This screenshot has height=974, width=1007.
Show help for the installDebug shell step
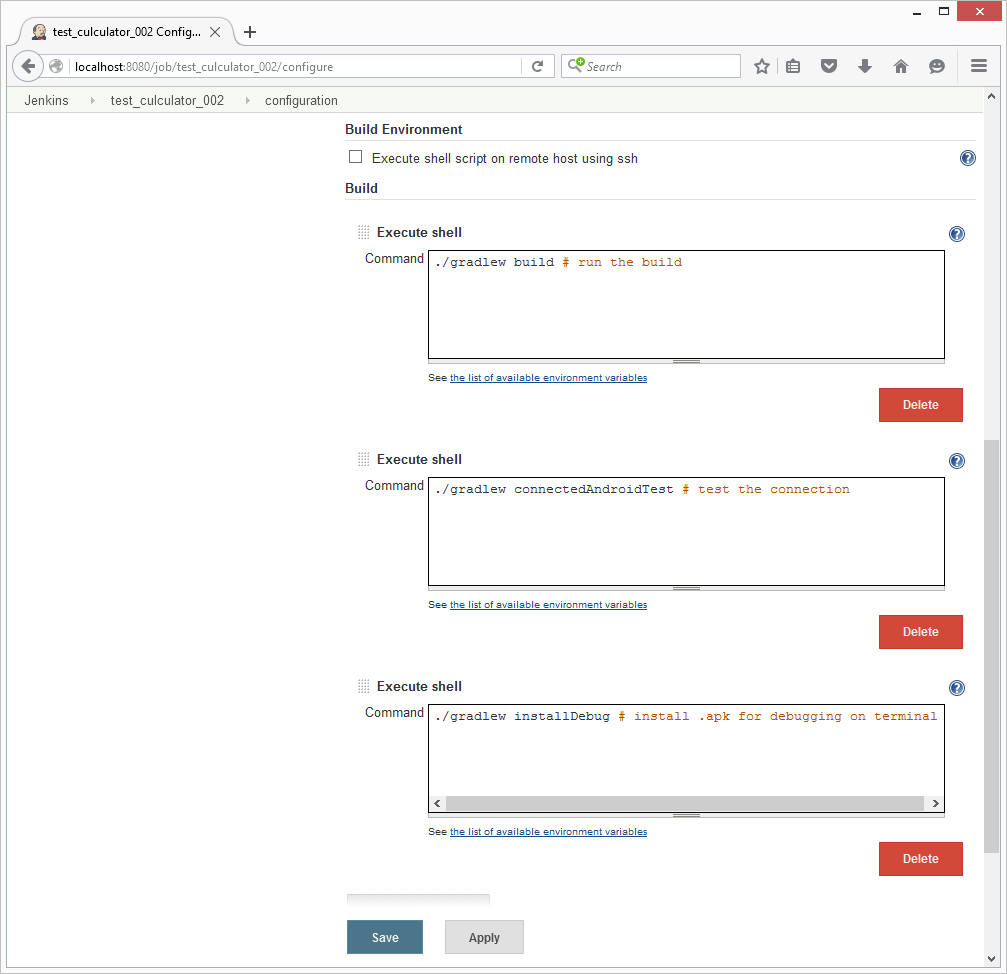pyautogui.click(x=956, y=688)
